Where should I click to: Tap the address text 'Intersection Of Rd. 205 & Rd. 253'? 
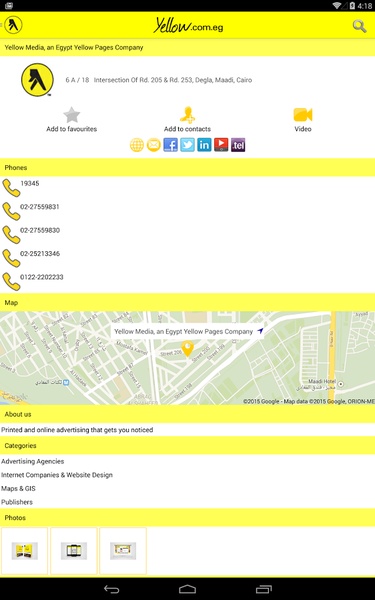(143, 80)
